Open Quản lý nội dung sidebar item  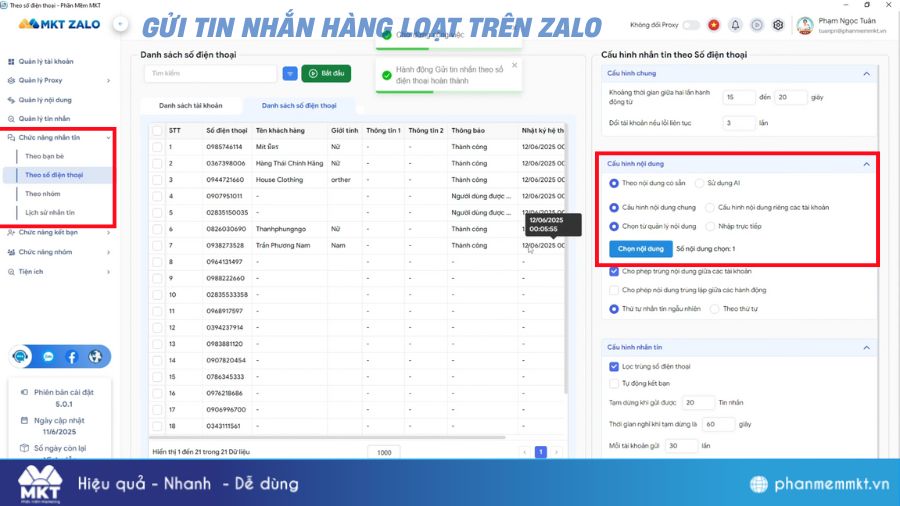[x=45, y=100]
